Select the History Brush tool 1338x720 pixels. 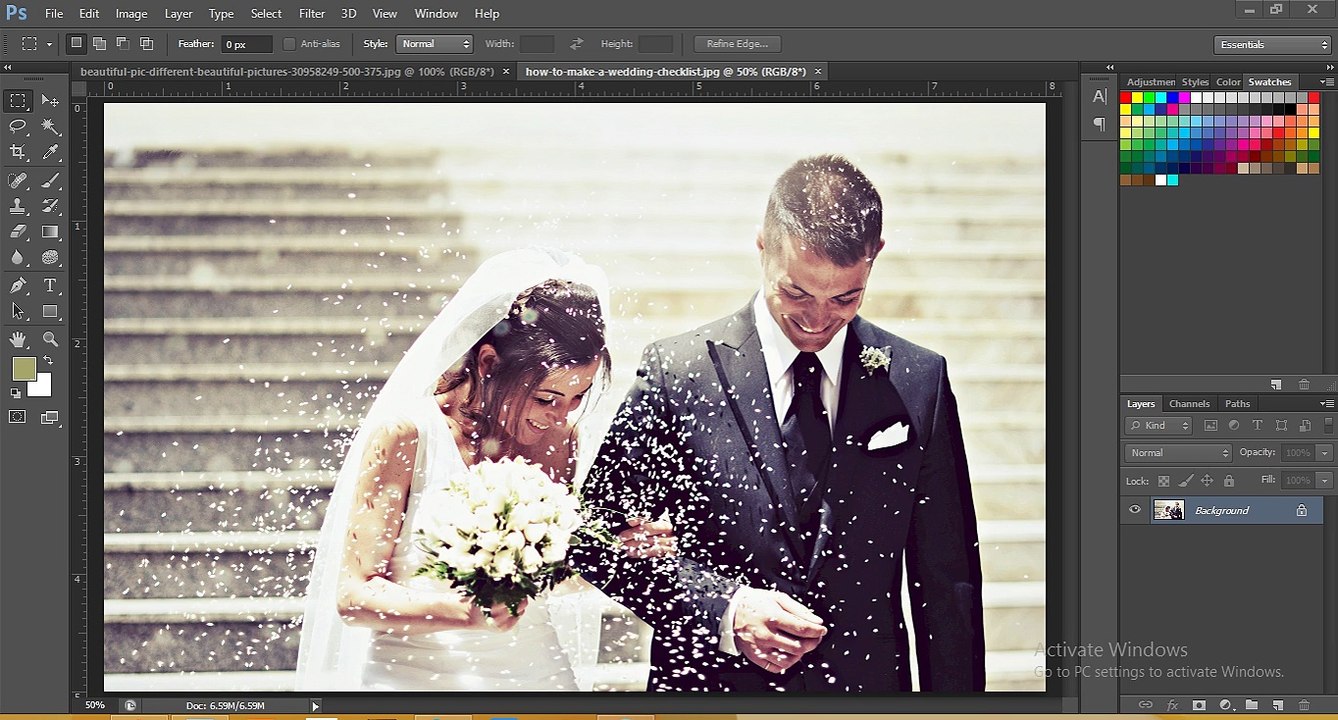[50, 206]
